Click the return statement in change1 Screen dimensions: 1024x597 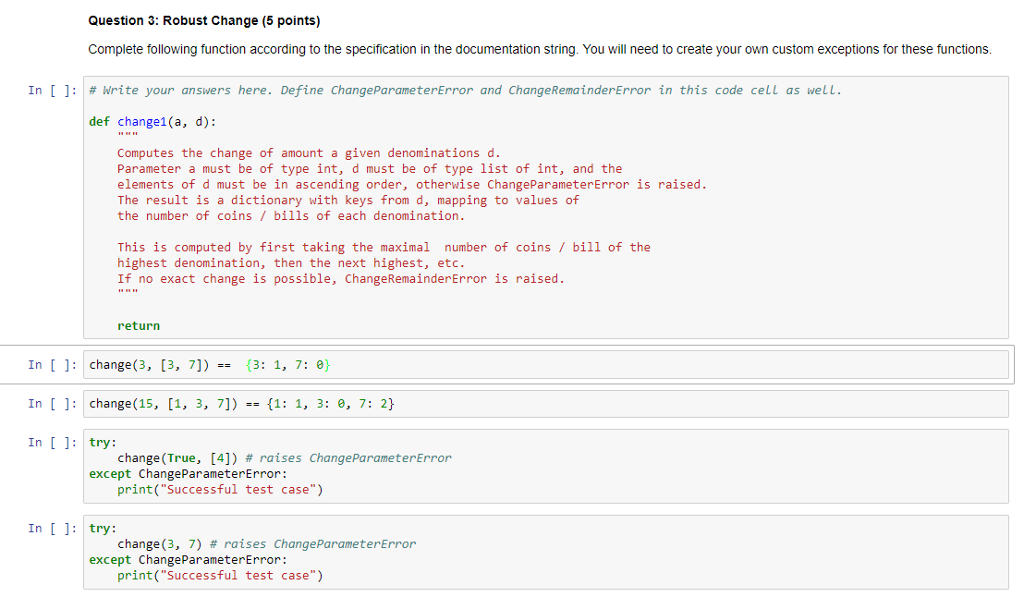click(x=137, y=325)
